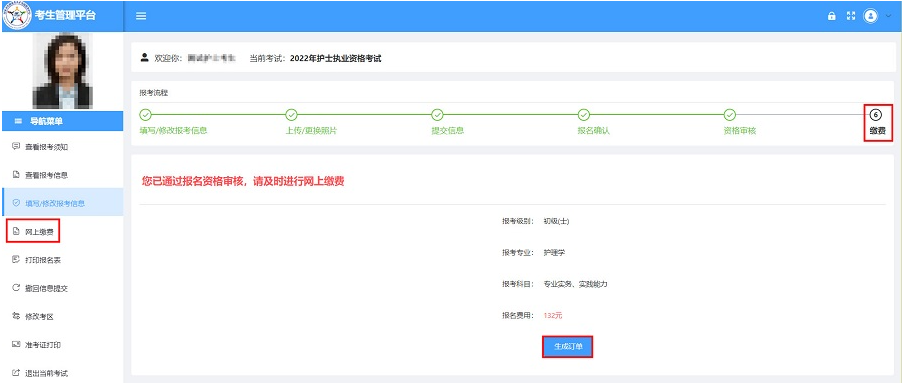Toggle the fullscreen icon in header
This screenshot has width=904, height=383.
(x=850, y=16)
